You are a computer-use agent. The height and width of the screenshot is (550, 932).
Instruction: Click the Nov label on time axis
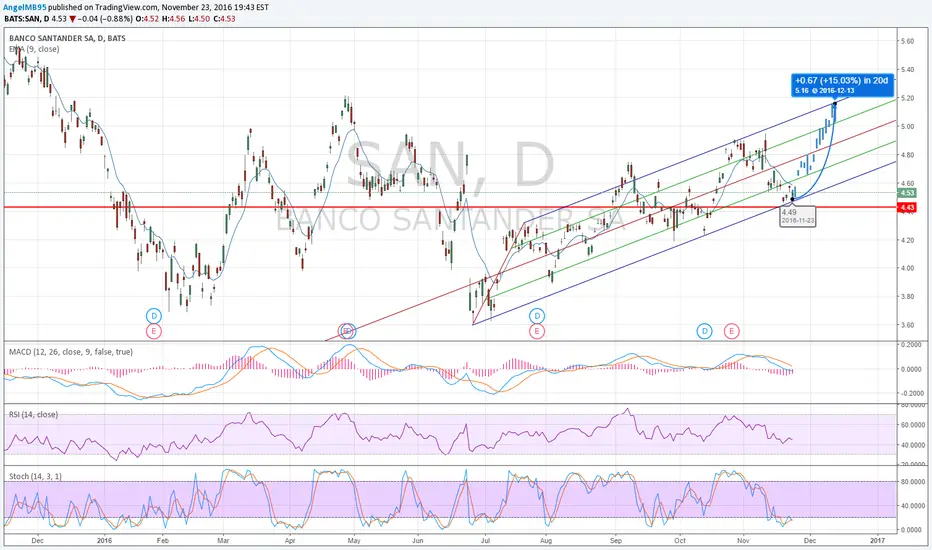[743, 540]
